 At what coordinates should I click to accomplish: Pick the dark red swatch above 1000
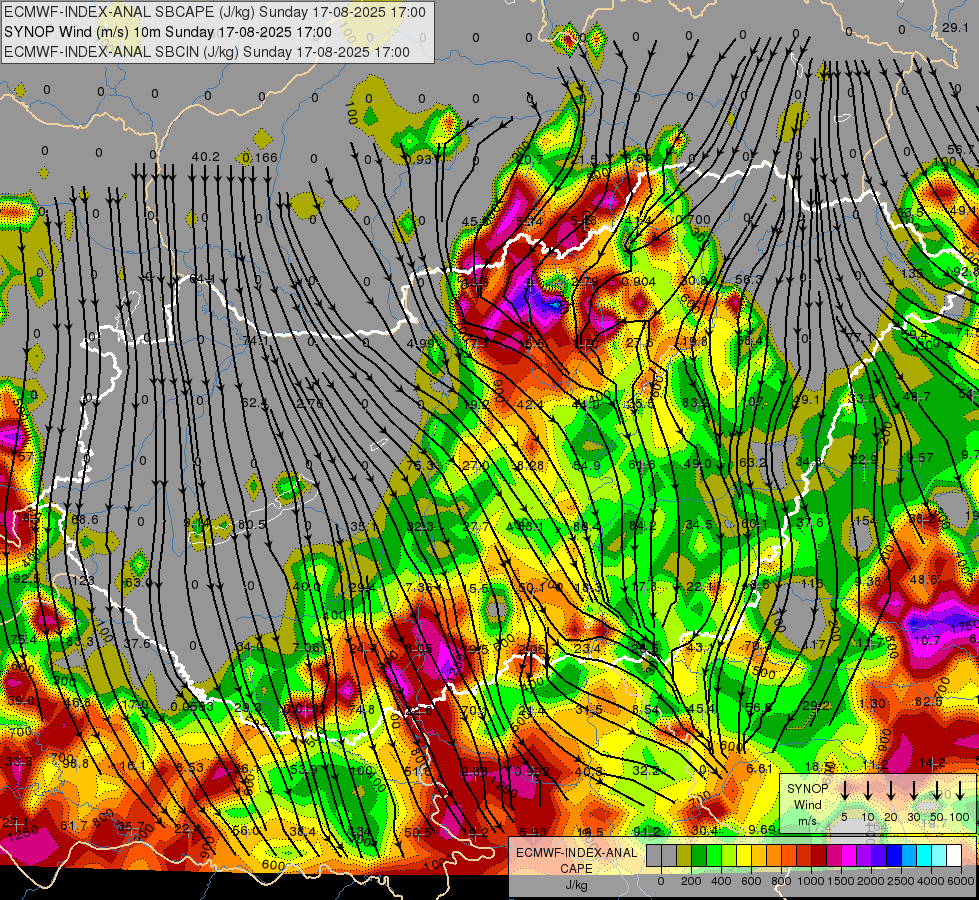click(x=819, y=855)
